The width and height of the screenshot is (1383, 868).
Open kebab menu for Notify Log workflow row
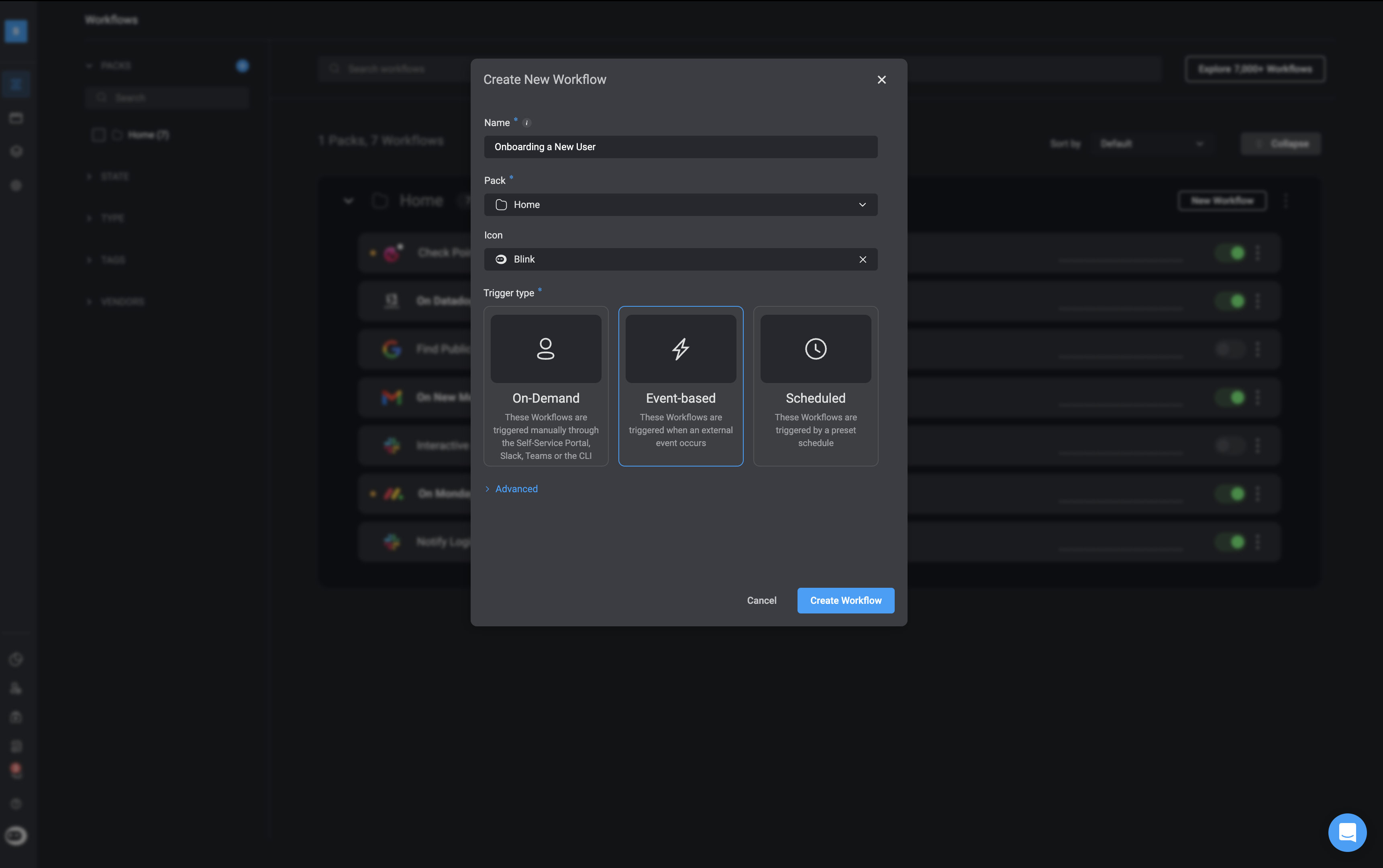tap(1257, 542)
